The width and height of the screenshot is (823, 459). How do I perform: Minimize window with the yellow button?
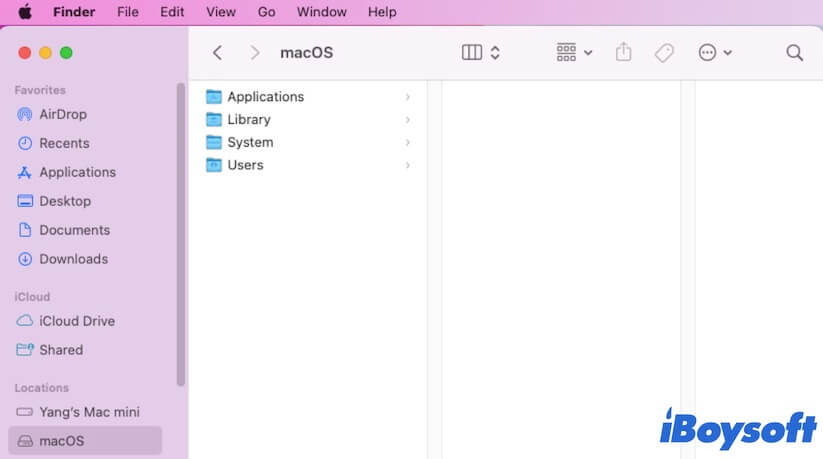(x=45, y=53)
